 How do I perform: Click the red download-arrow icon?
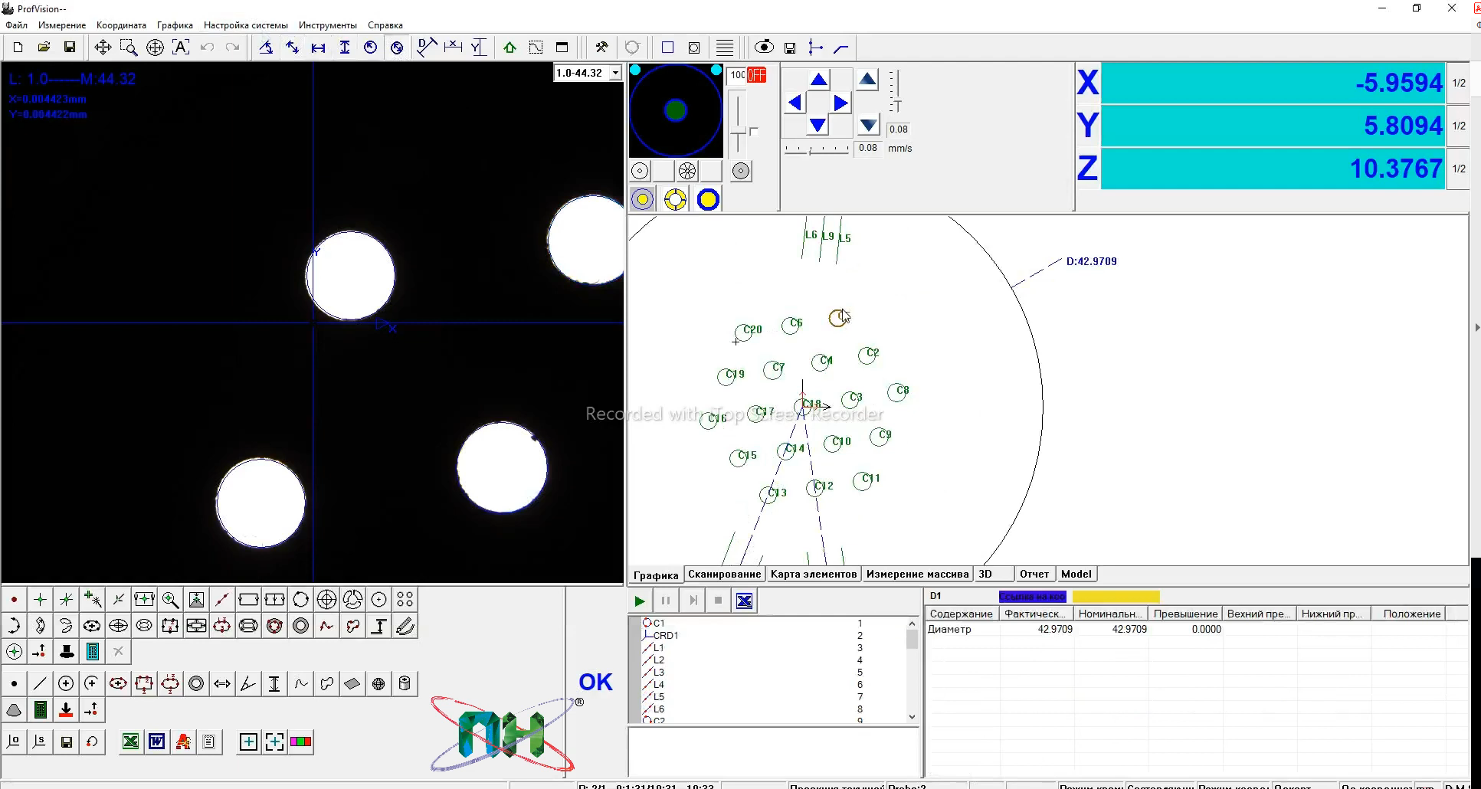(x=66, y=710)
